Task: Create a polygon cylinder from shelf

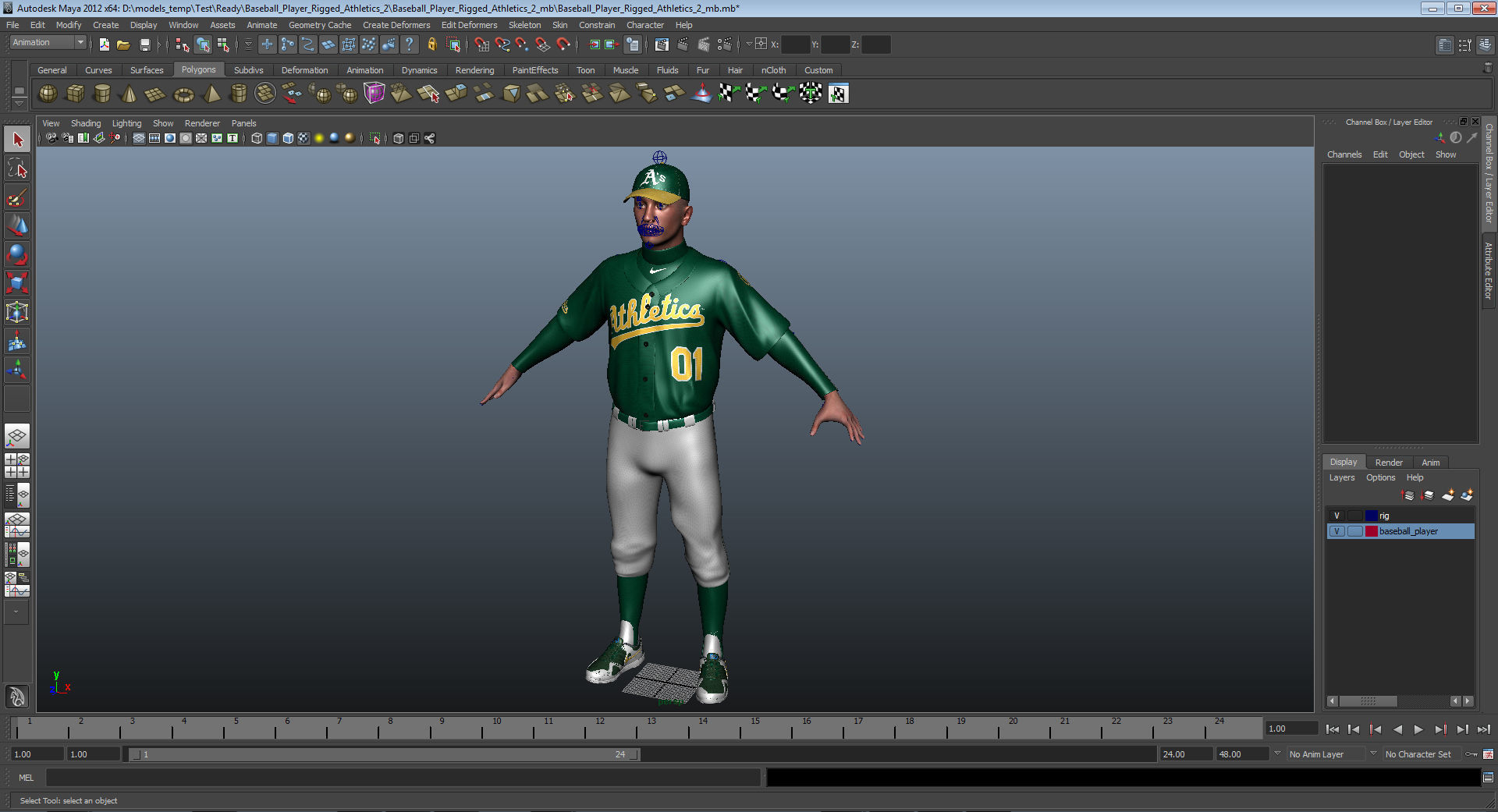Action: point(102,94)
